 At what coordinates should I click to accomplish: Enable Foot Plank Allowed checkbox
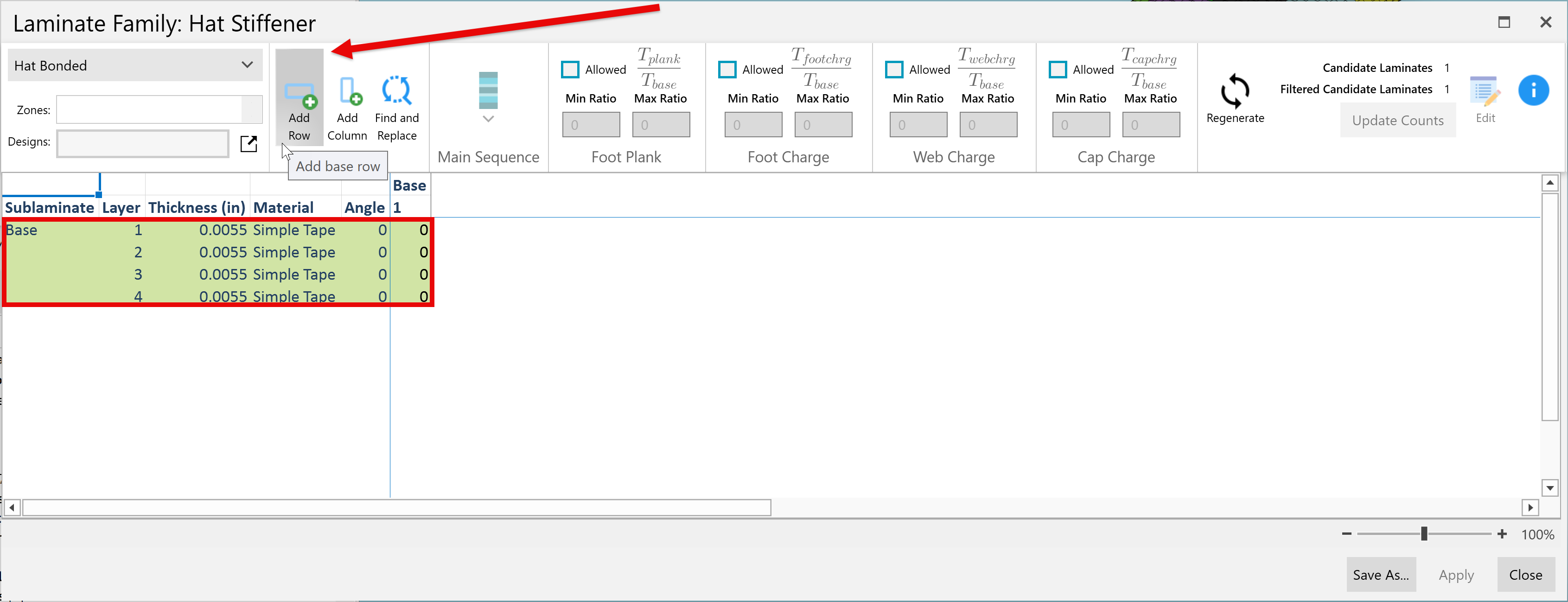pyautogui.click(x=570, y=70)
